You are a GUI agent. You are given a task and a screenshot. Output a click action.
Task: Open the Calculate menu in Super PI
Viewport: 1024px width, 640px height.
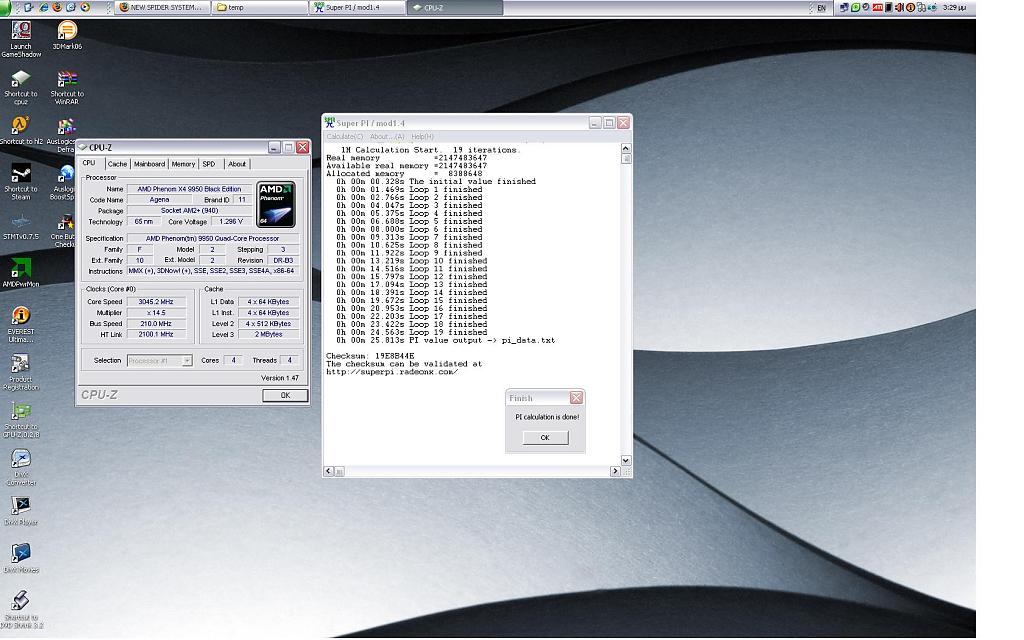345,136
